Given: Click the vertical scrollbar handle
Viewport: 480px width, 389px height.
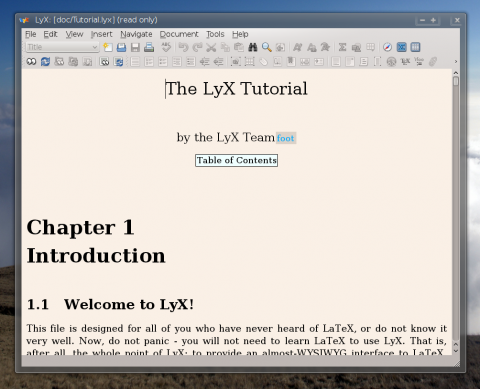Looking at the screenshot, I should click(x=456, y=81).
